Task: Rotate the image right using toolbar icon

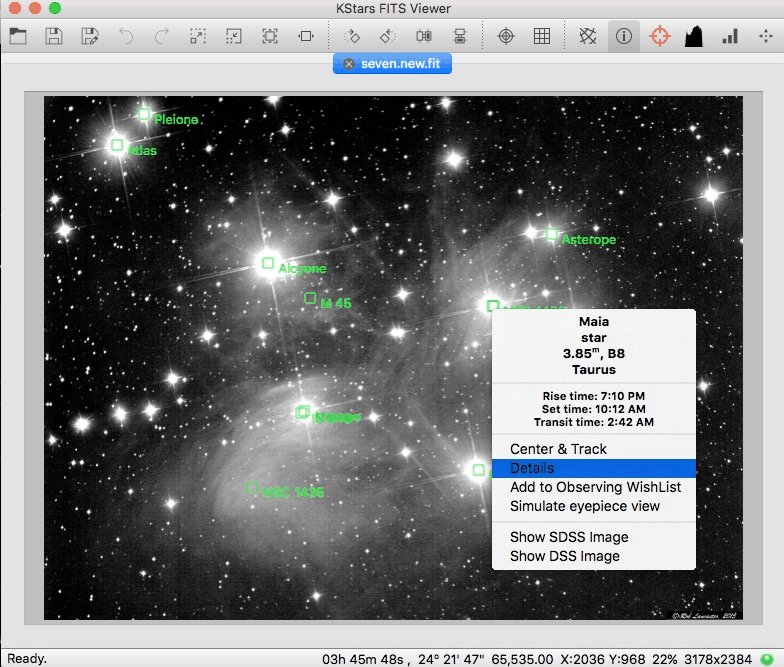Action: pos(352,37)
